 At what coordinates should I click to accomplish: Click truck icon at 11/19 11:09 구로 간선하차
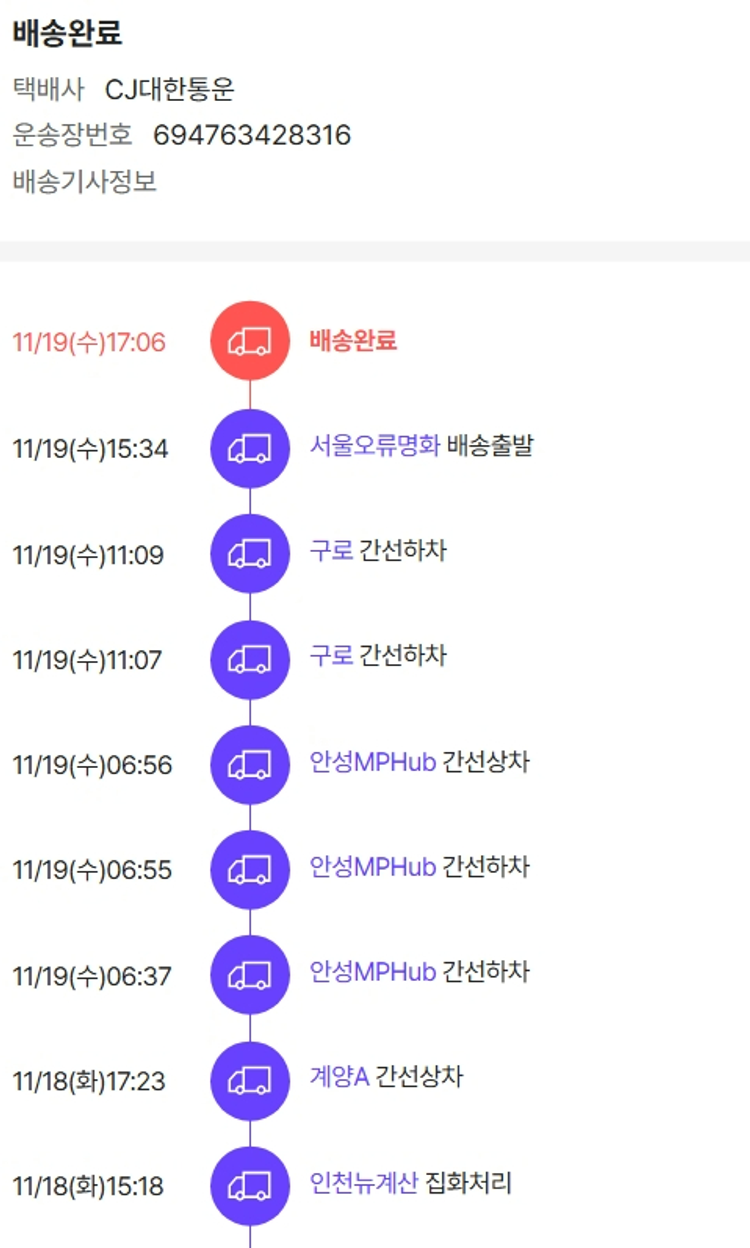click(x=249, y=554)
